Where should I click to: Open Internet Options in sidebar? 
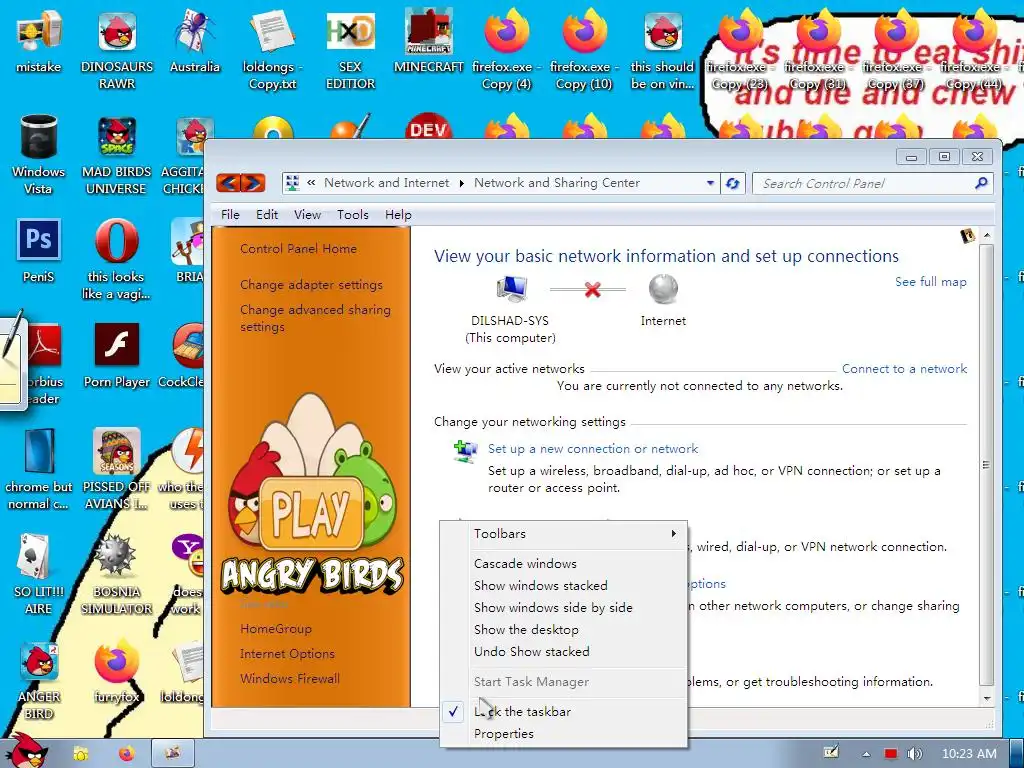(287, 654)
